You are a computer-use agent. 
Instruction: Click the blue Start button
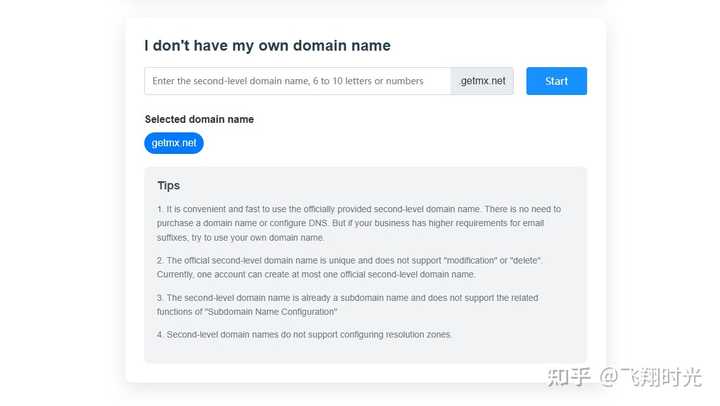pyautogui.click(x=556, y=81)
